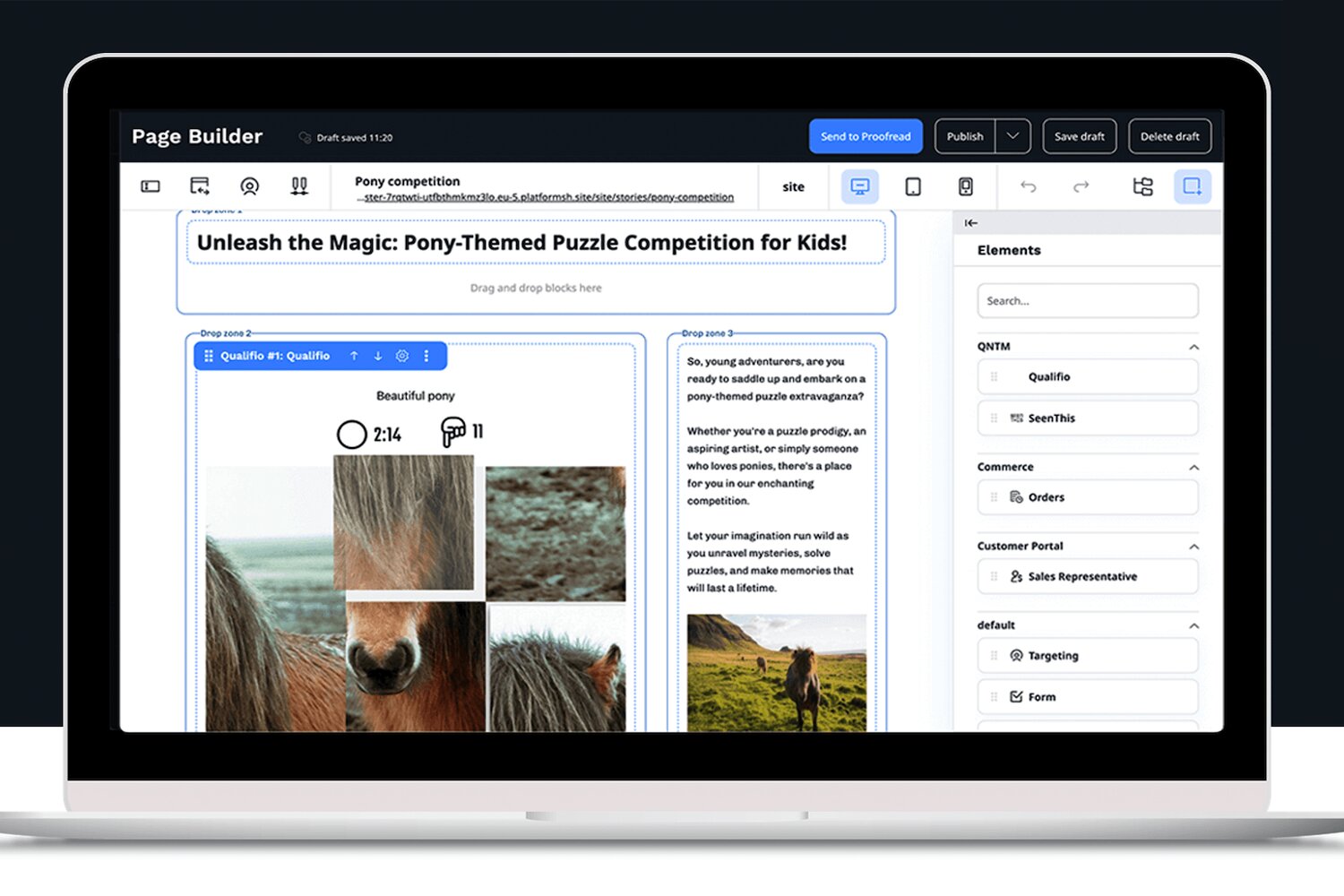Open three-dot menu on Qualifio block

[426, 356]
